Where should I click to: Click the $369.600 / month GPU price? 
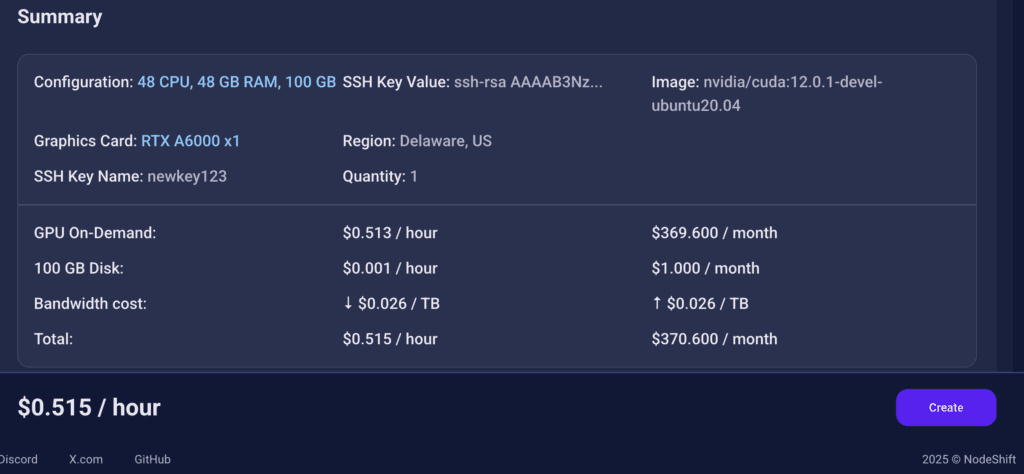[x=714, y=233]
